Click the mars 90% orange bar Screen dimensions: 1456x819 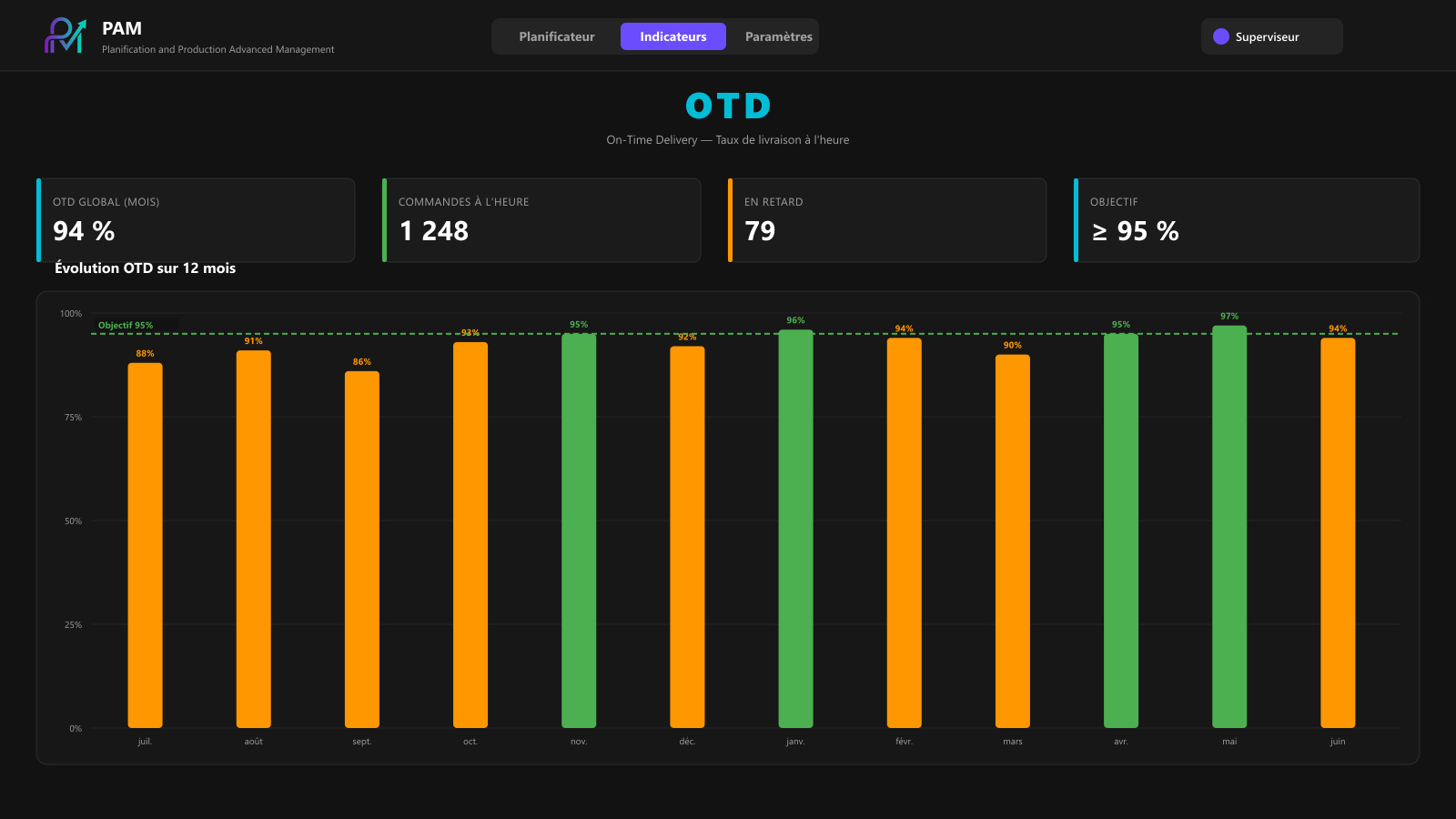click(1013, 541)
